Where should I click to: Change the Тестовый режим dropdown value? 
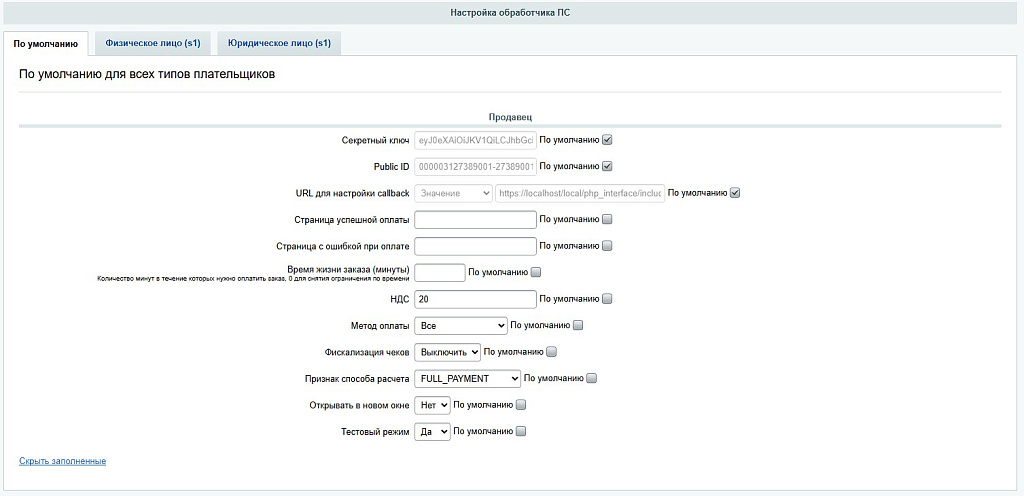coord(432,432)
